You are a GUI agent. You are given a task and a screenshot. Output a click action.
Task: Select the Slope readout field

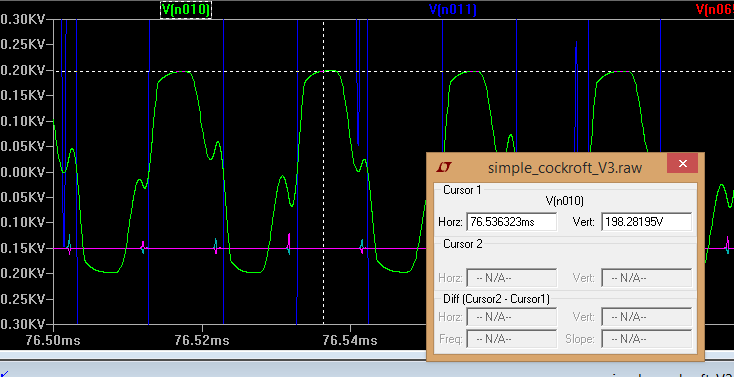tap(646, 338)
